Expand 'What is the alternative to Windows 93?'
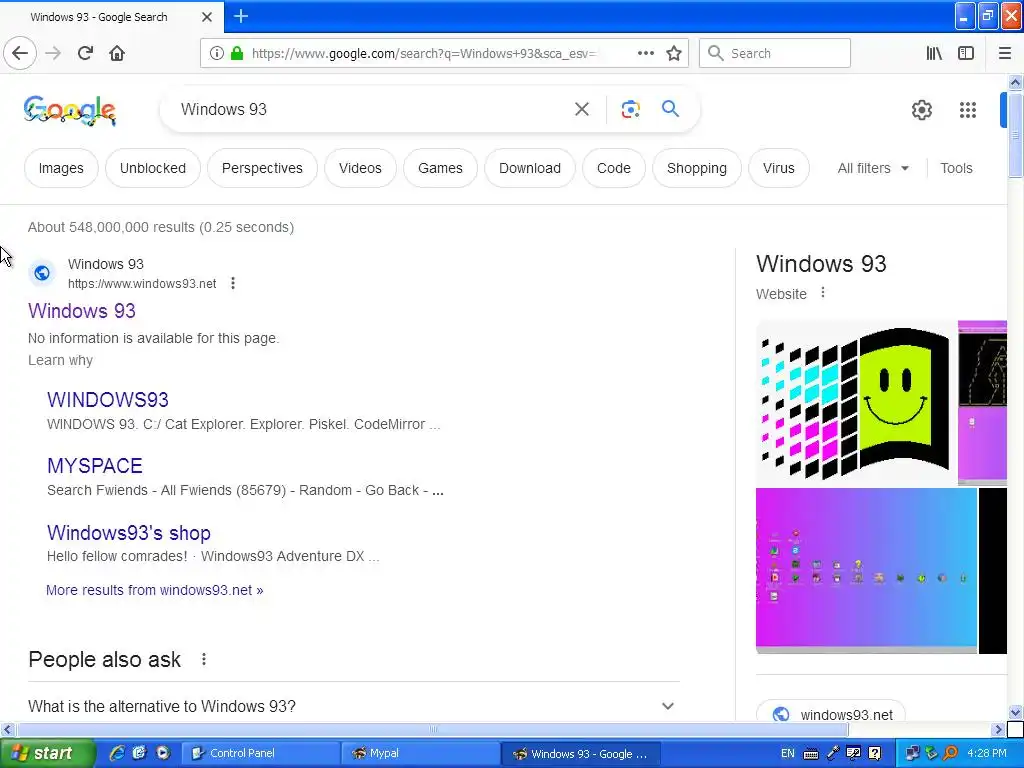The height and width of the screenshot is (768, 1024). coord(353,706)
